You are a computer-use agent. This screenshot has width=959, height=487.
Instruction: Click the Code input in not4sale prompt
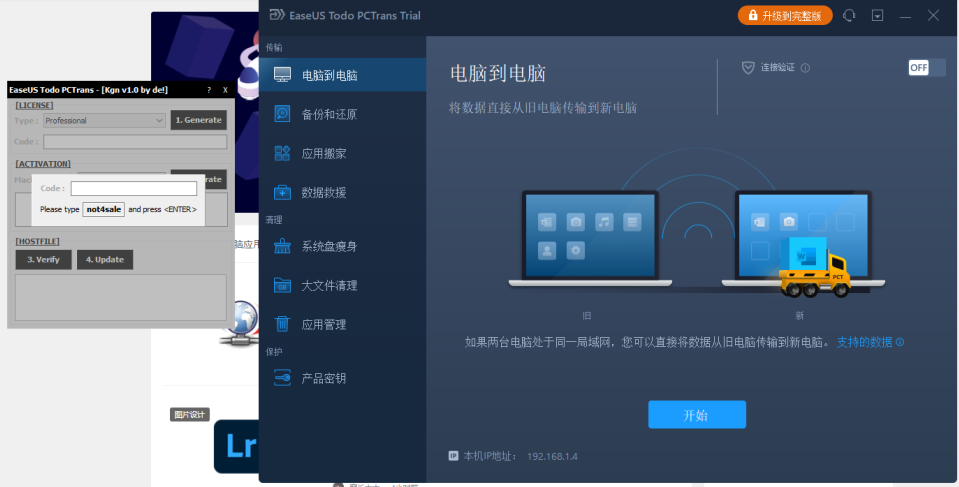133,188
